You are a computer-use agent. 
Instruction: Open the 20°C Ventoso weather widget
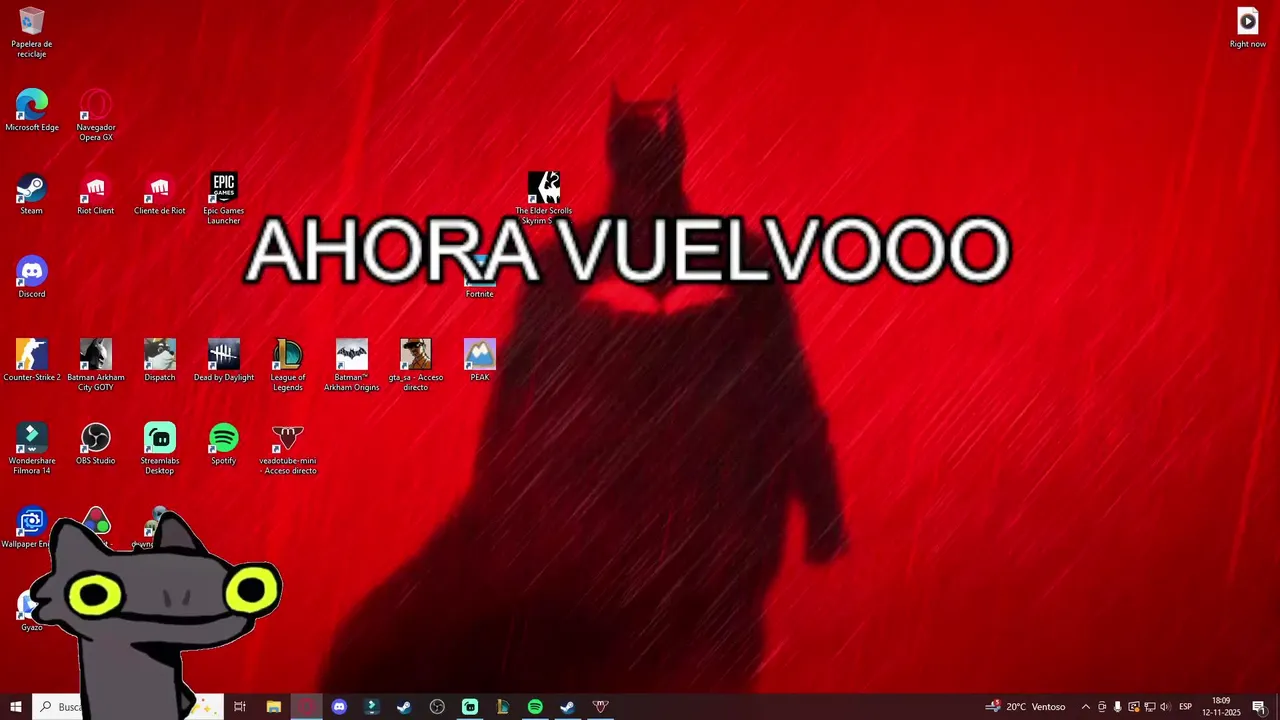point(1026,707)
